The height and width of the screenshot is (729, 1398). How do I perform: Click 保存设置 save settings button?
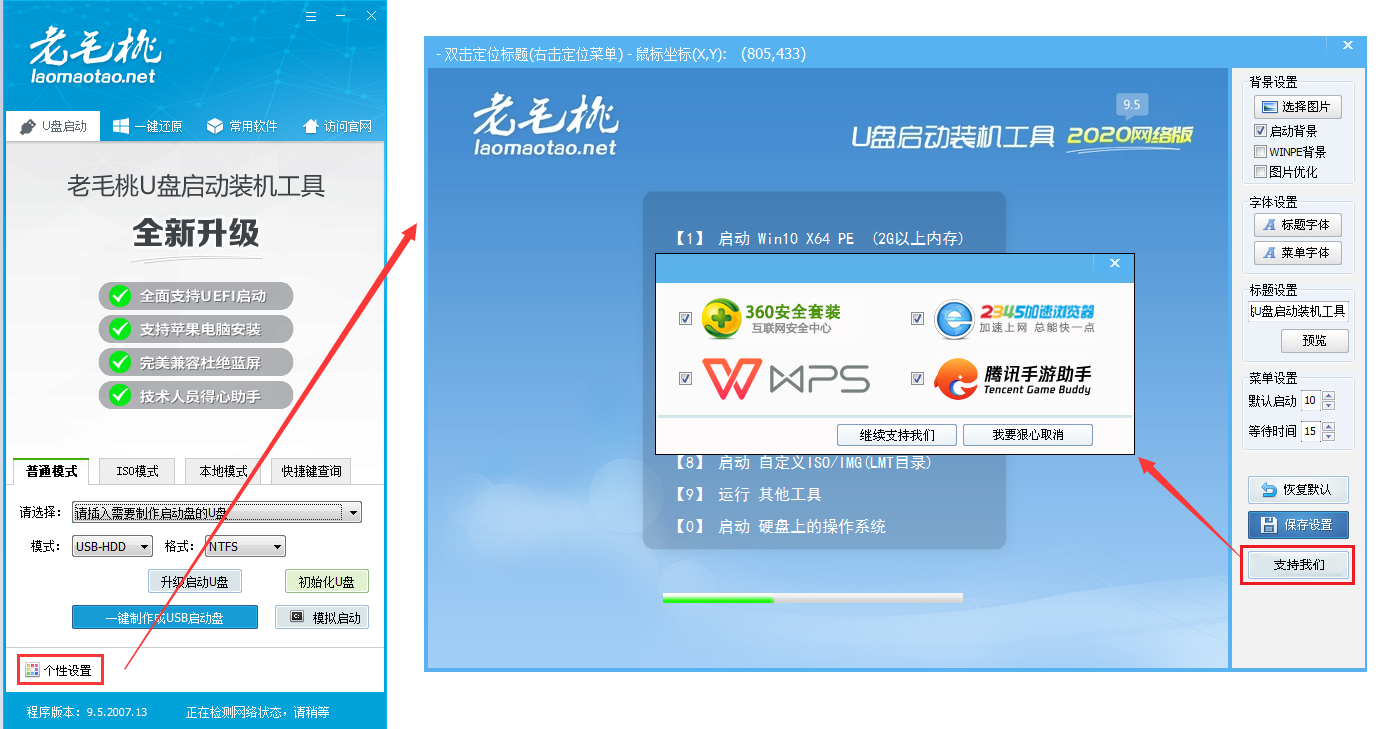coord(1297,525)
